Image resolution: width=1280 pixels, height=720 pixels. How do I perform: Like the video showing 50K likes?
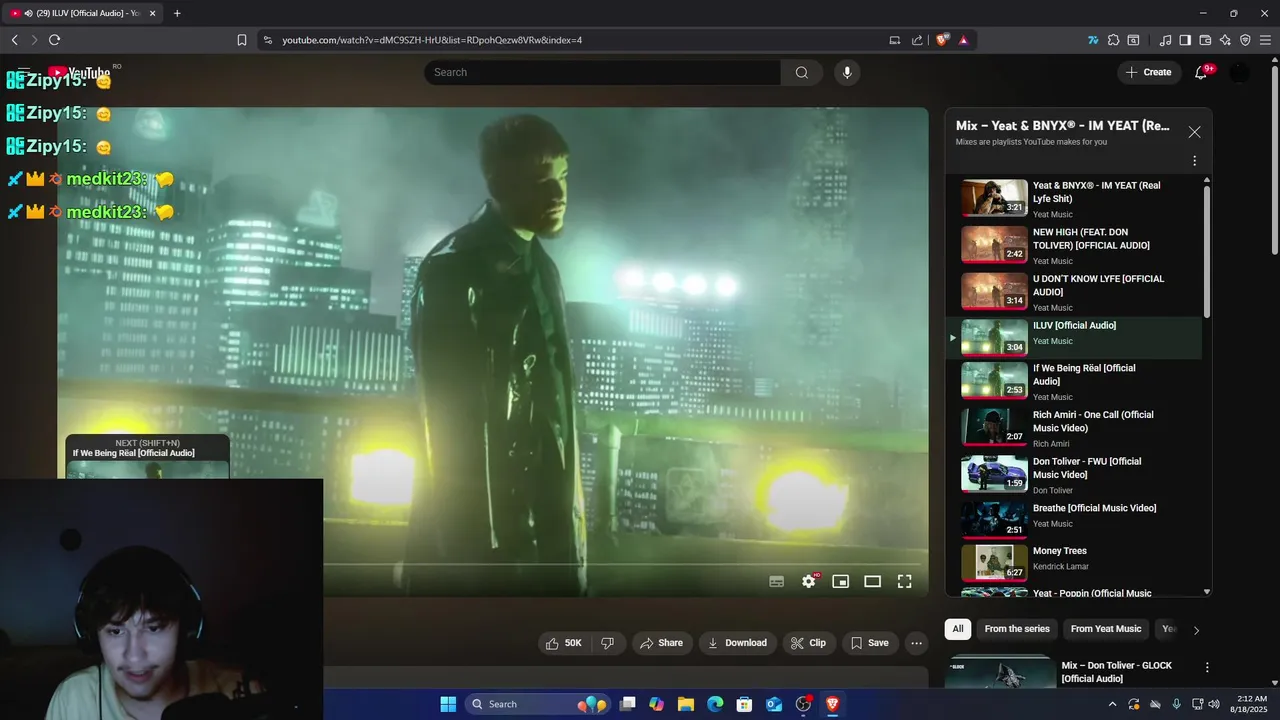click(565, 643)
